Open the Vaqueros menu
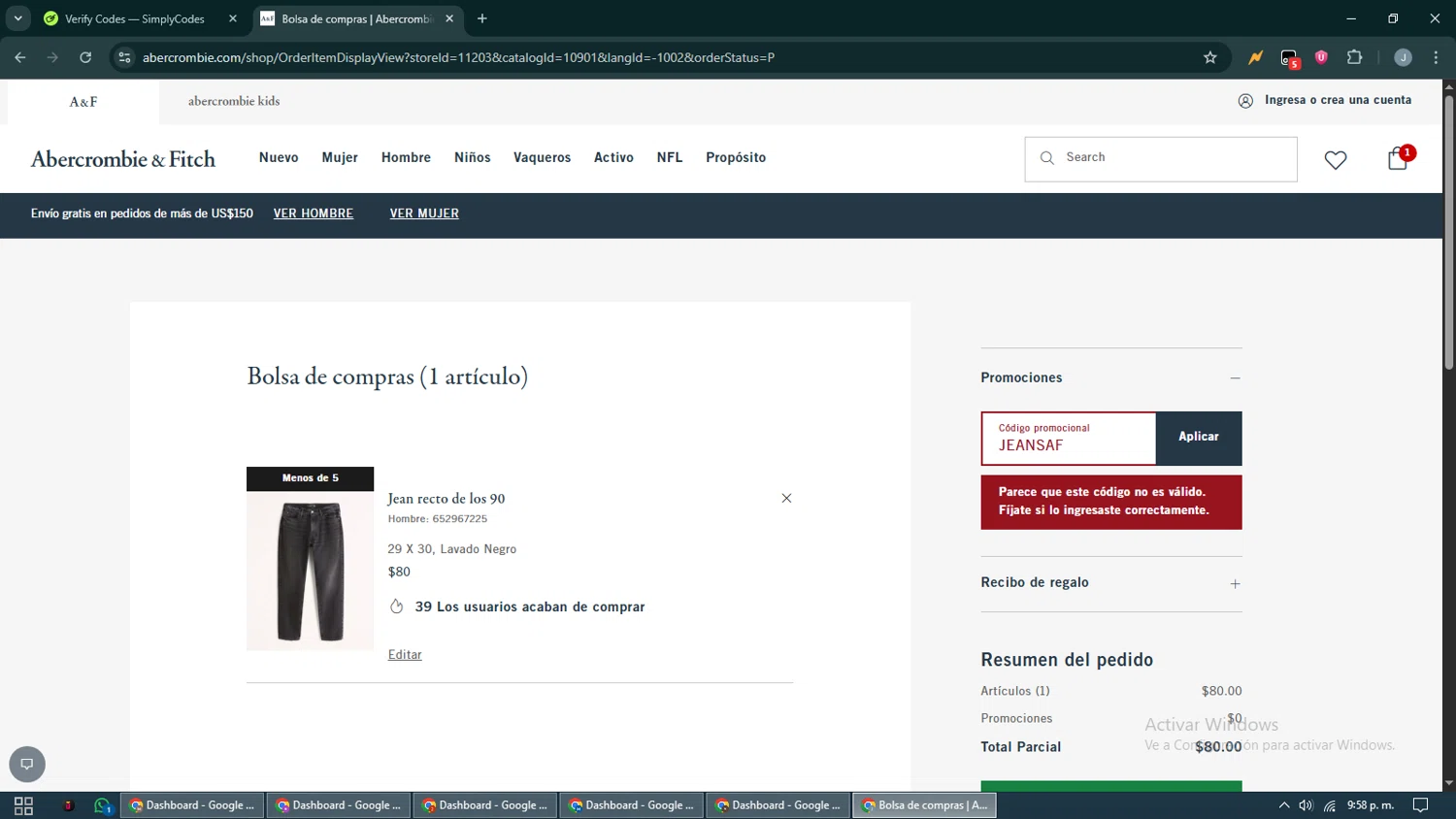 coord(542,157)
